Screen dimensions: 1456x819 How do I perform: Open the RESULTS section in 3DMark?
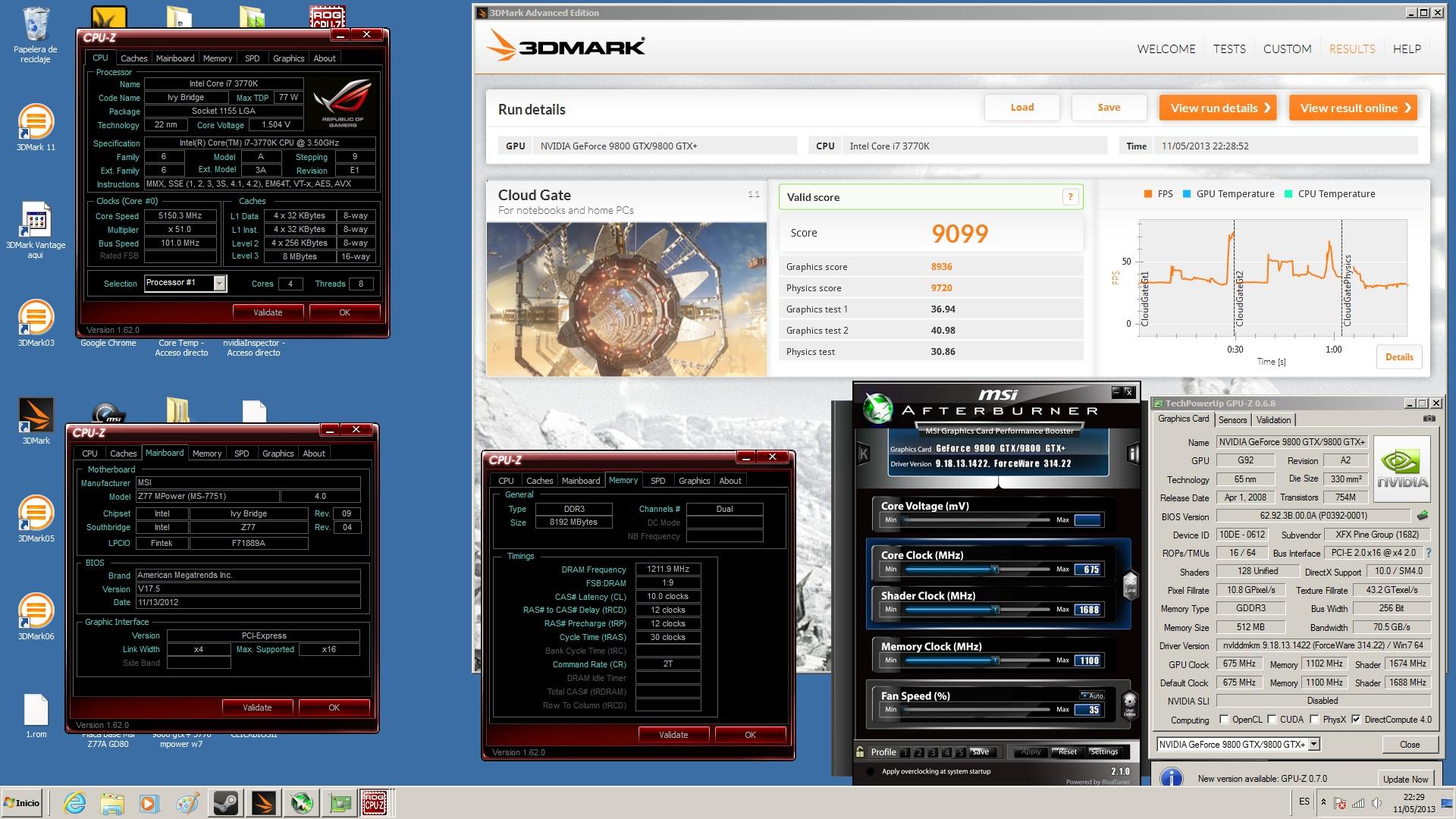[x=1352, y=49]
